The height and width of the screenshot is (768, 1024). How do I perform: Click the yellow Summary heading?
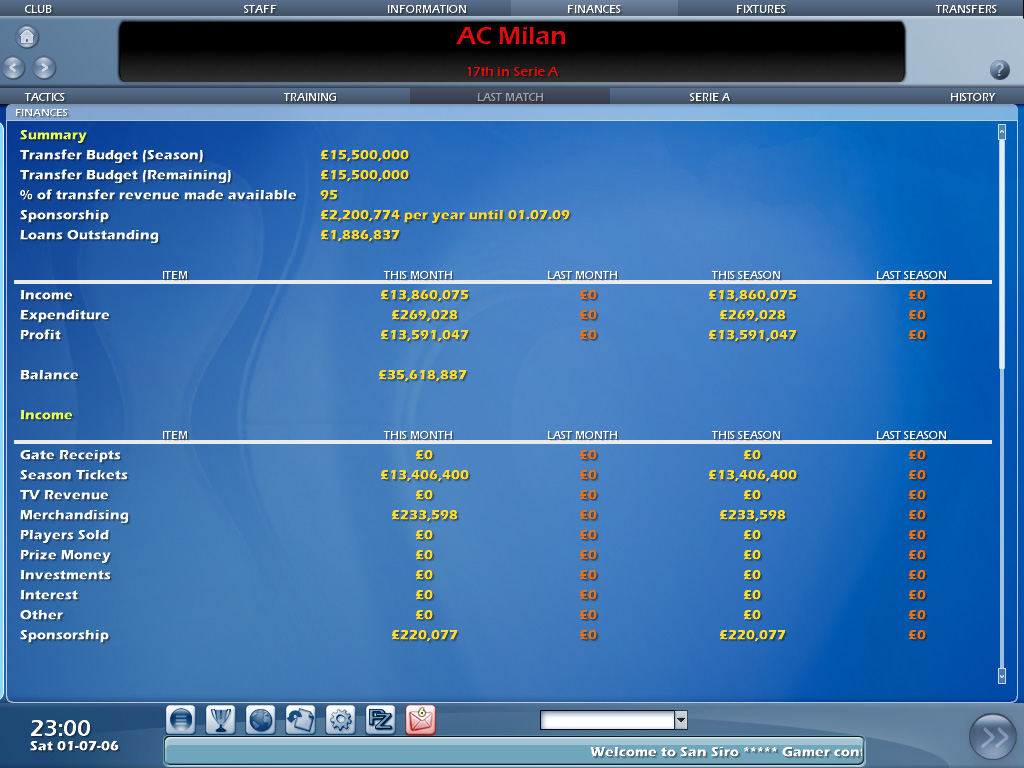[x=53, y=135]
